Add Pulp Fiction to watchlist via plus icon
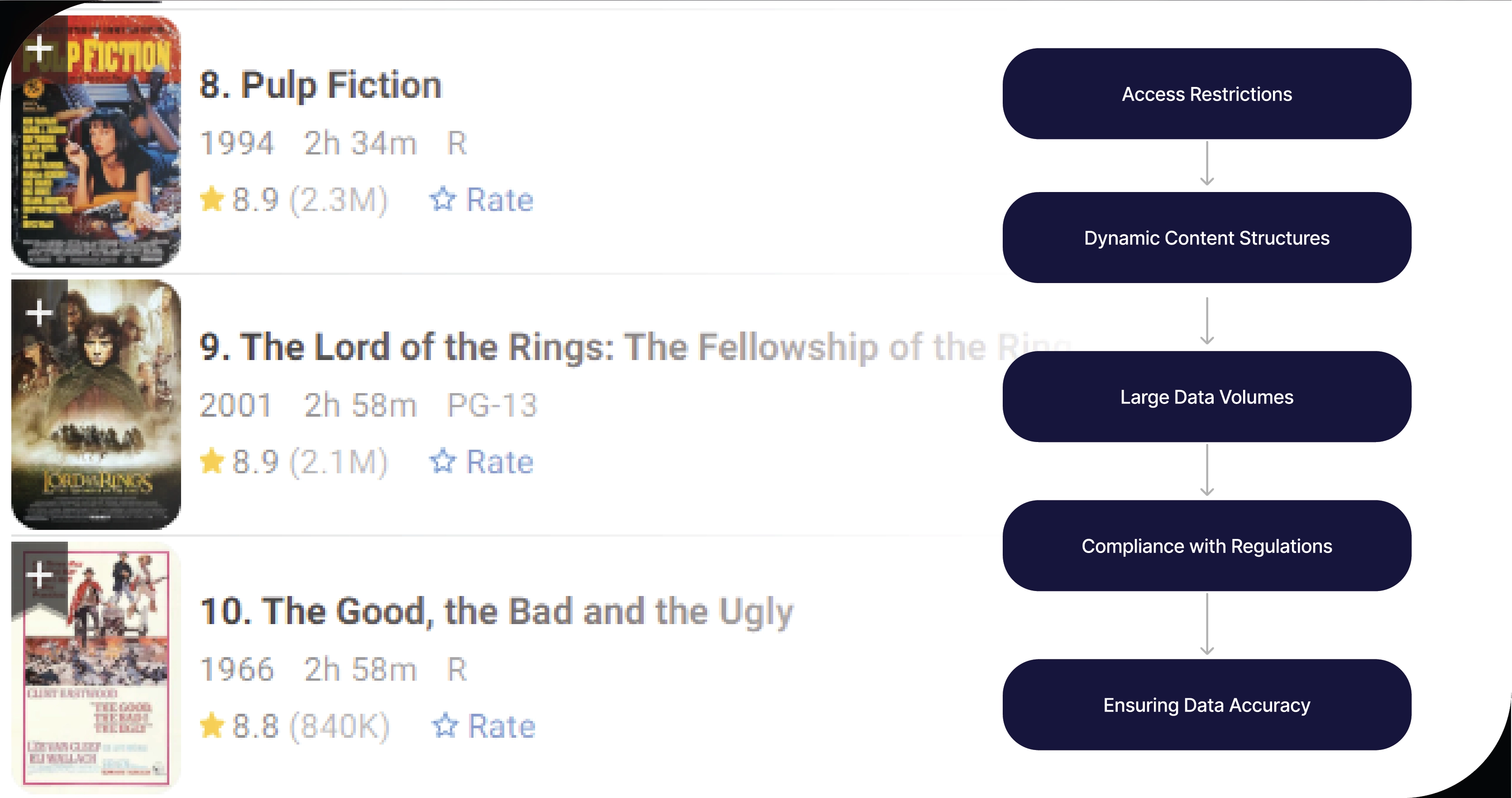The height and width of the screenshot is (798, 1512). [x=39, y=48]
